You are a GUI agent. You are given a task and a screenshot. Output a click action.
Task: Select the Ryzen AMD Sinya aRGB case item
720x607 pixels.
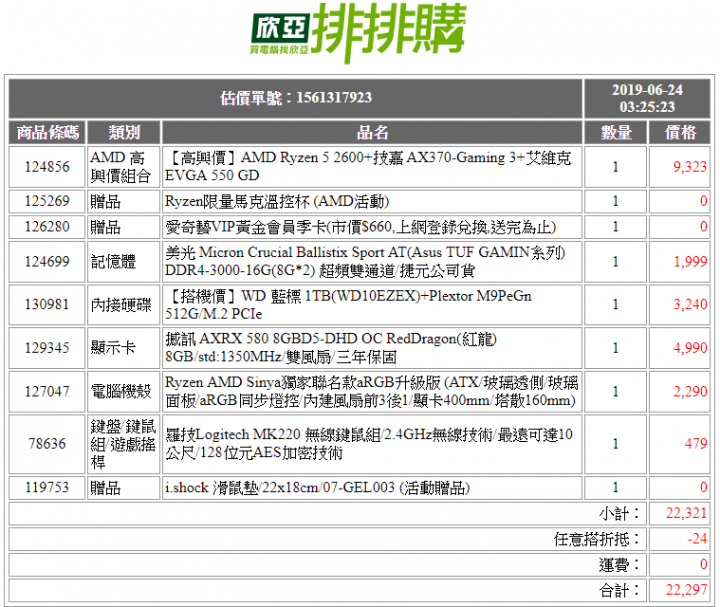tap(372, 391)
